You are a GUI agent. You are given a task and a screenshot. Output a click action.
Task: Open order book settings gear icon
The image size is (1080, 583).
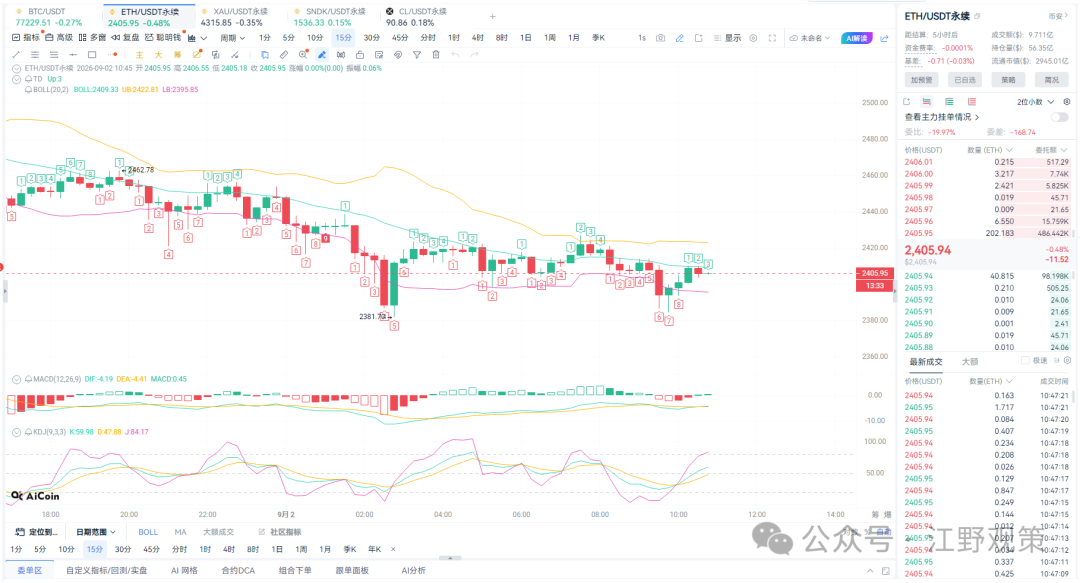(x=1067, y=101)
